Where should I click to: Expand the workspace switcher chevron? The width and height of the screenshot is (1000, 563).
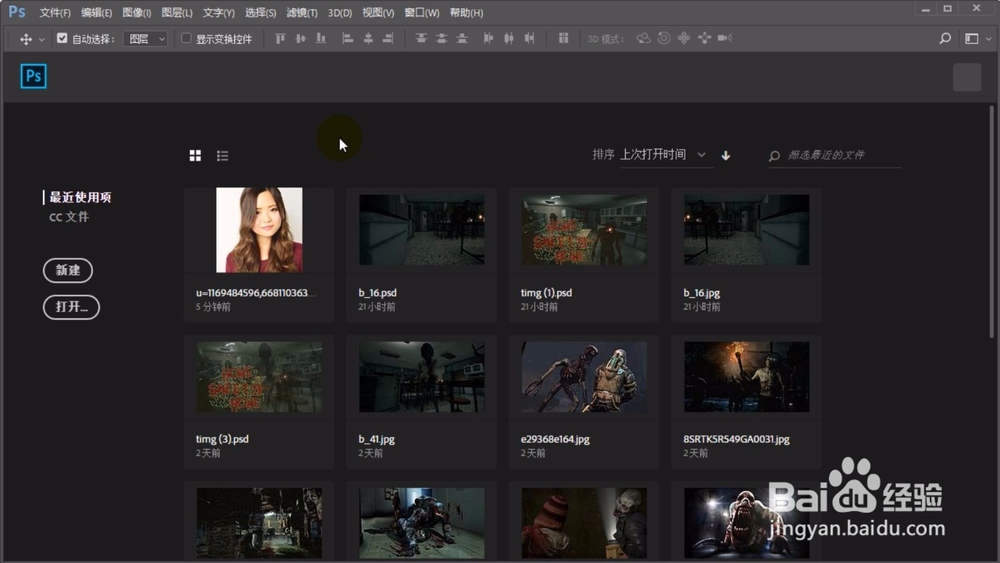(989, 39)
